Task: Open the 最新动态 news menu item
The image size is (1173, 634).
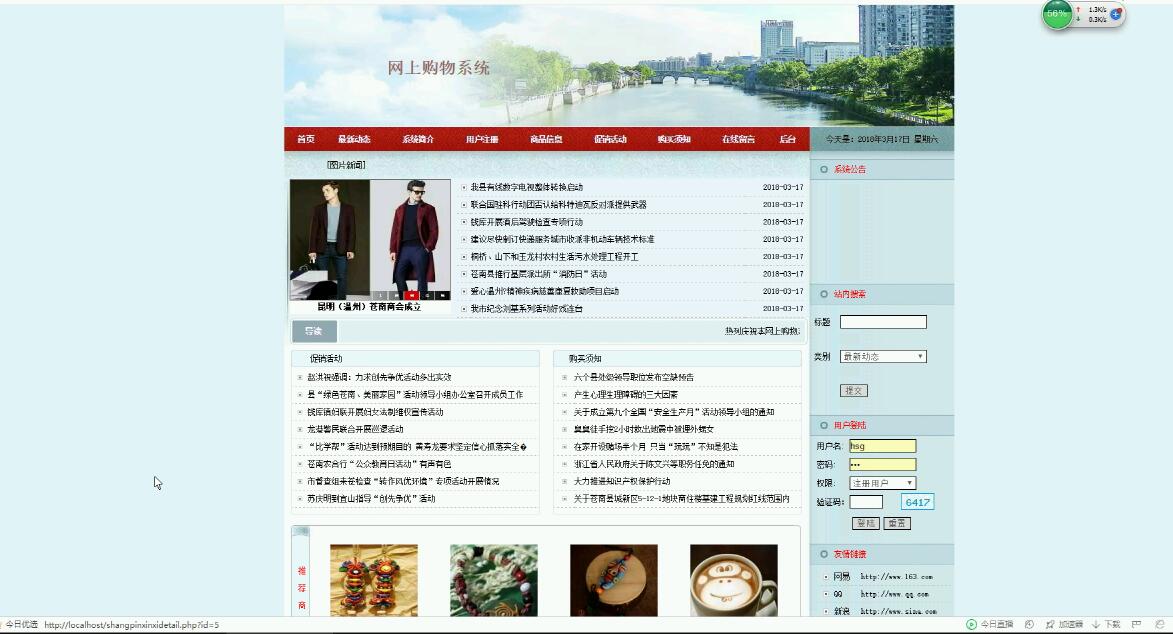Action: 354,139
